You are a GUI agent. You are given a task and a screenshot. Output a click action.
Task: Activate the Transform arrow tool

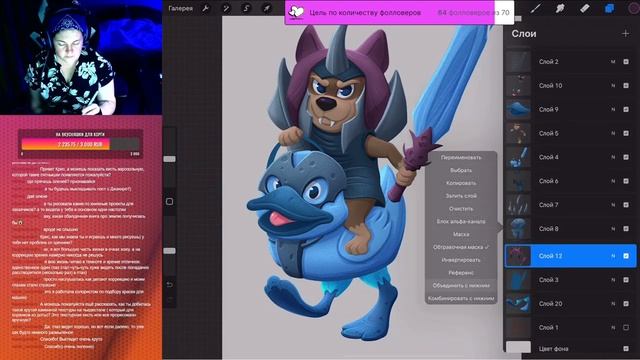267,8
